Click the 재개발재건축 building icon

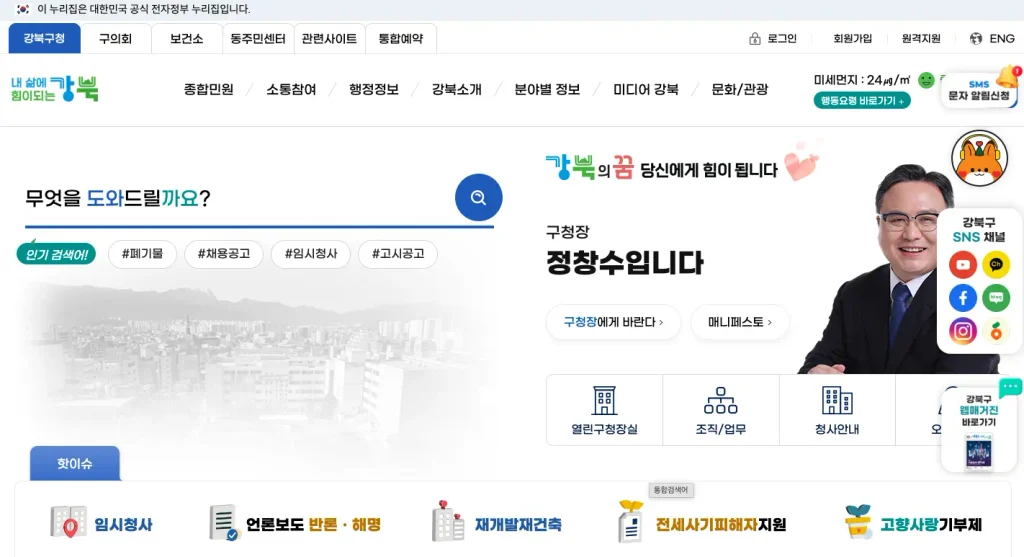coord(447,521)
